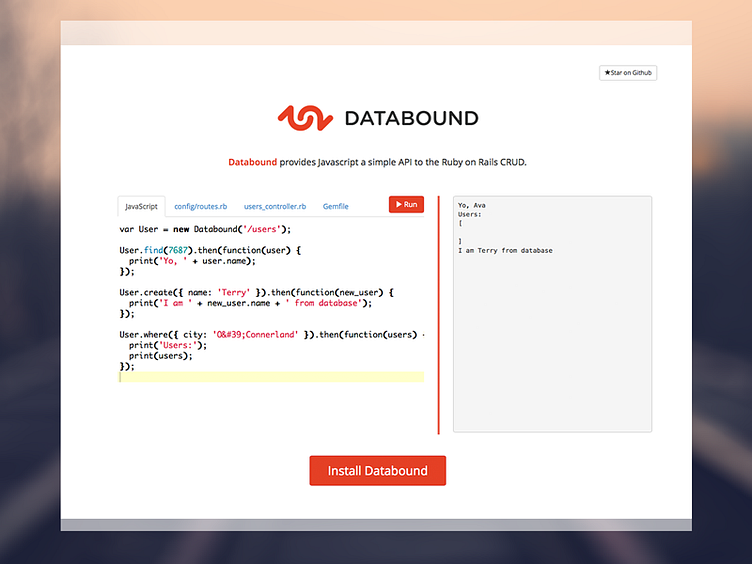Click the DATABOUND title text
The height and width of the screenshot is (564, 752).
point(411,118)
